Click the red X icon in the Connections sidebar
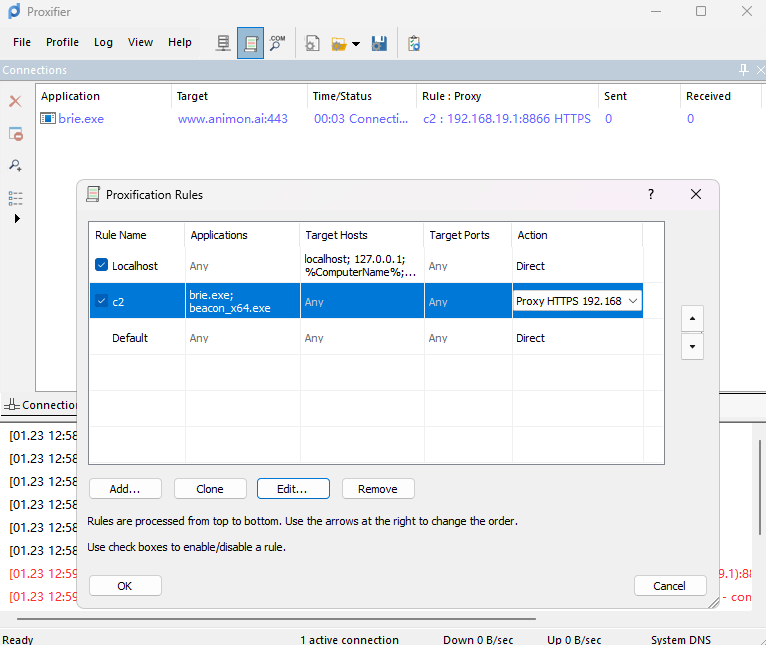The width and height of the screenshot is (766, 645). 15,102
